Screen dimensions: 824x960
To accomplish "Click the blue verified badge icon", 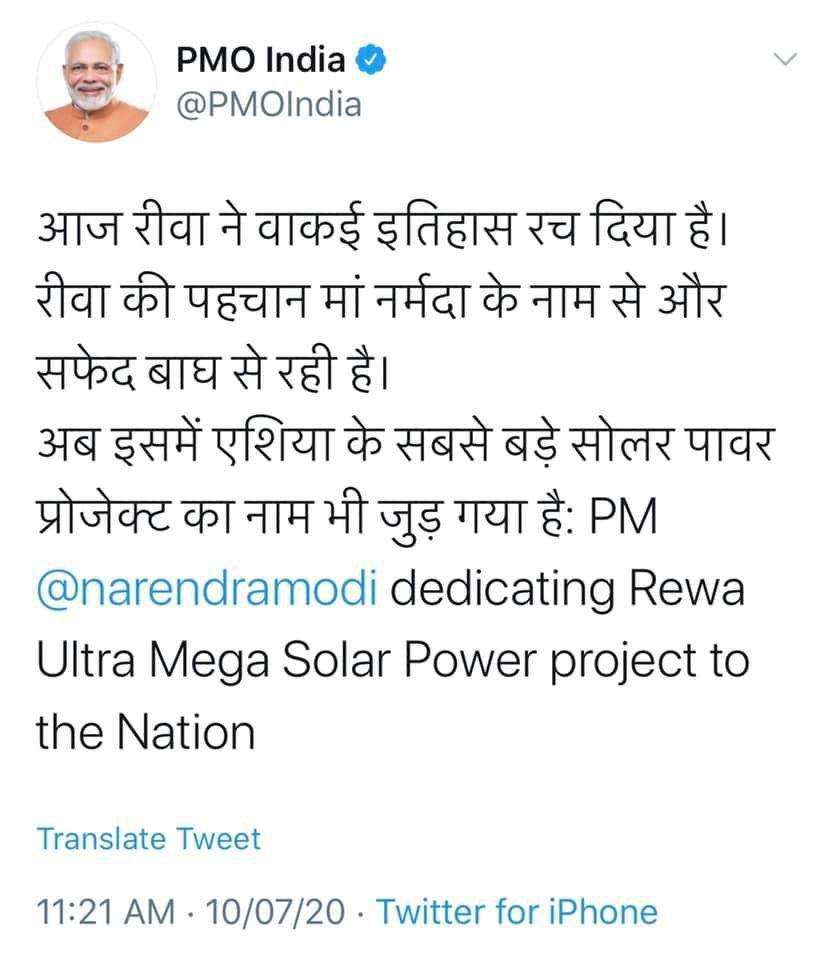I will tap(370, 60).
